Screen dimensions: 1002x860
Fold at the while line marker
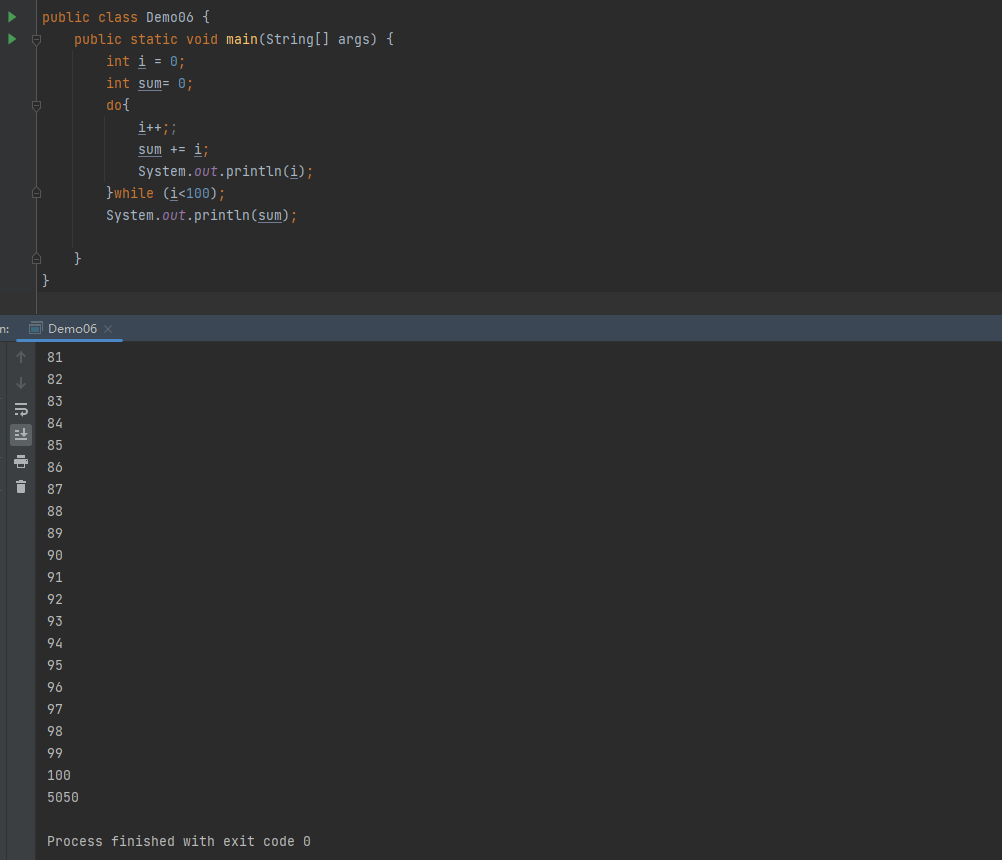[x=36, y=193]
